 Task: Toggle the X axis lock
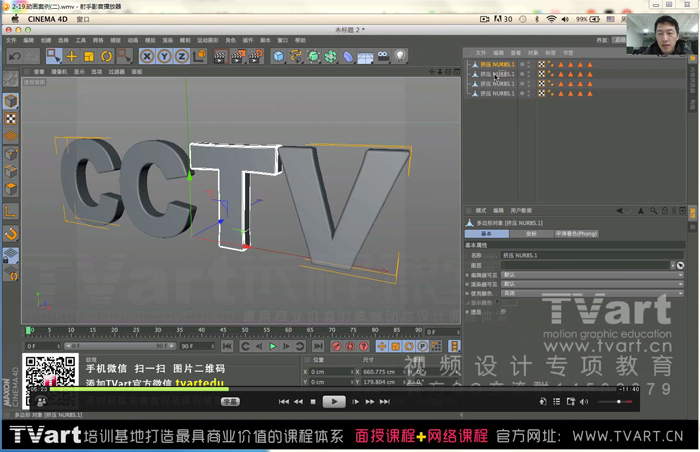pyautogui.click(x=147, y=56)
